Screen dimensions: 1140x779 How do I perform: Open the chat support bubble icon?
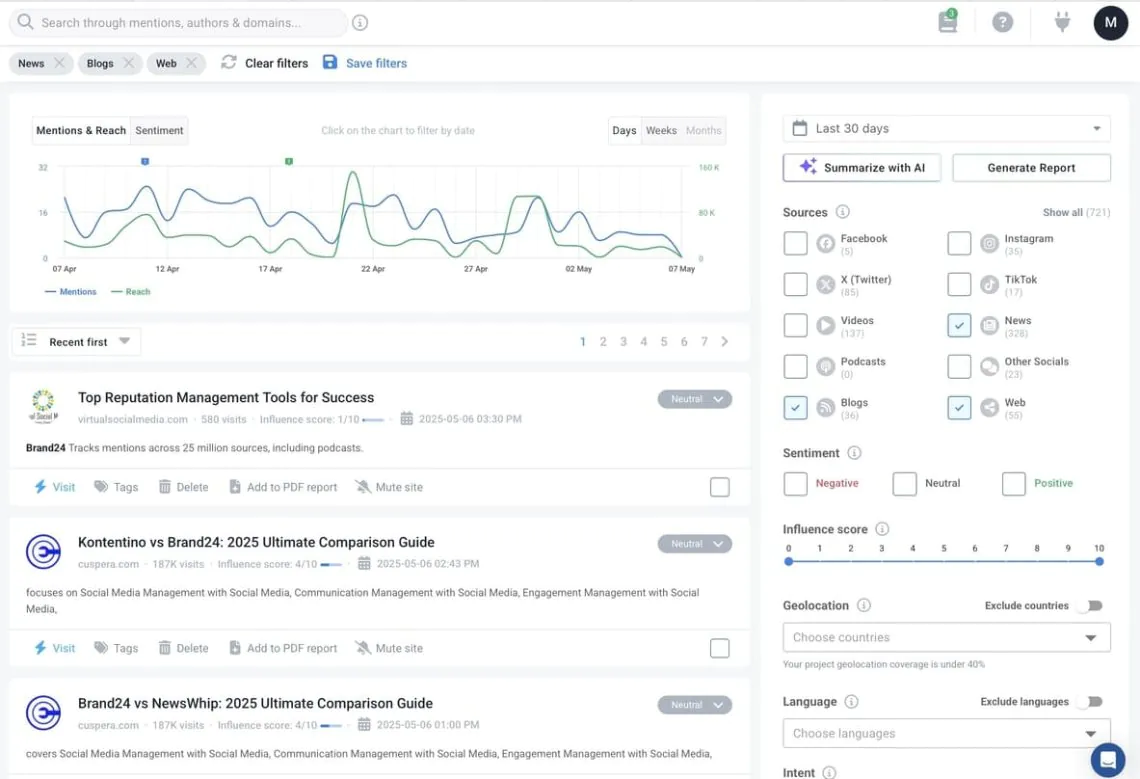(x=1108, y=759)
